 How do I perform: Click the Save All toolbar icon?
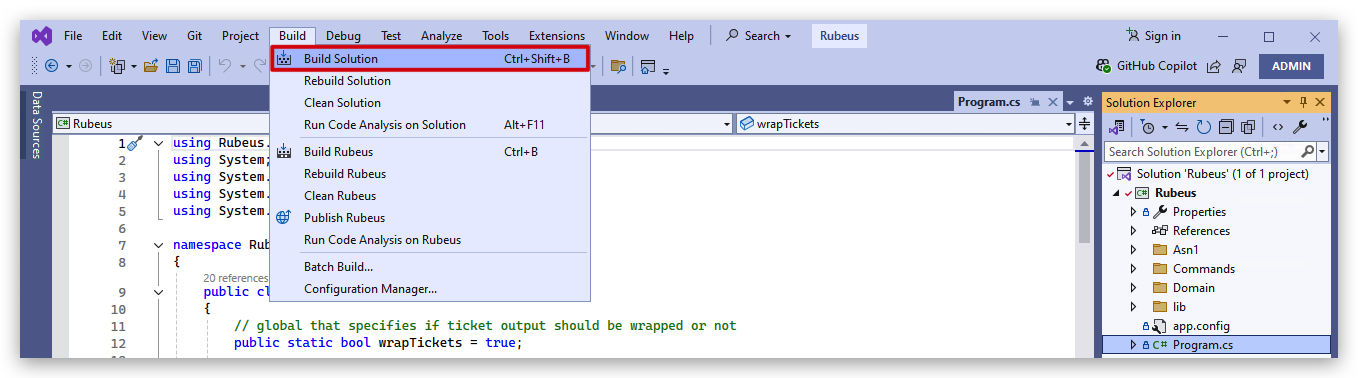194,66
